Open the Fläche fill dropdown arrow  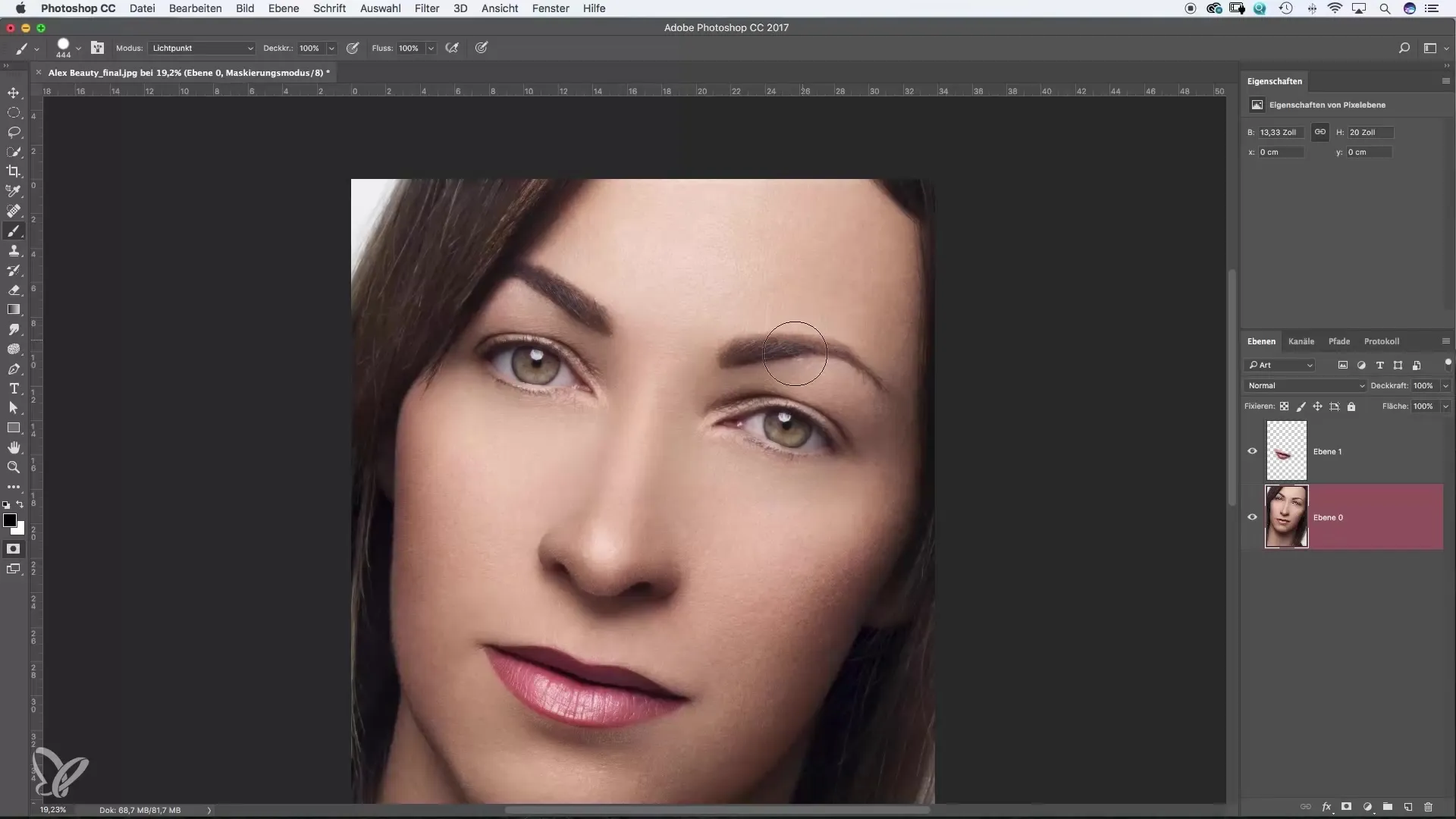click(1445, 406)
